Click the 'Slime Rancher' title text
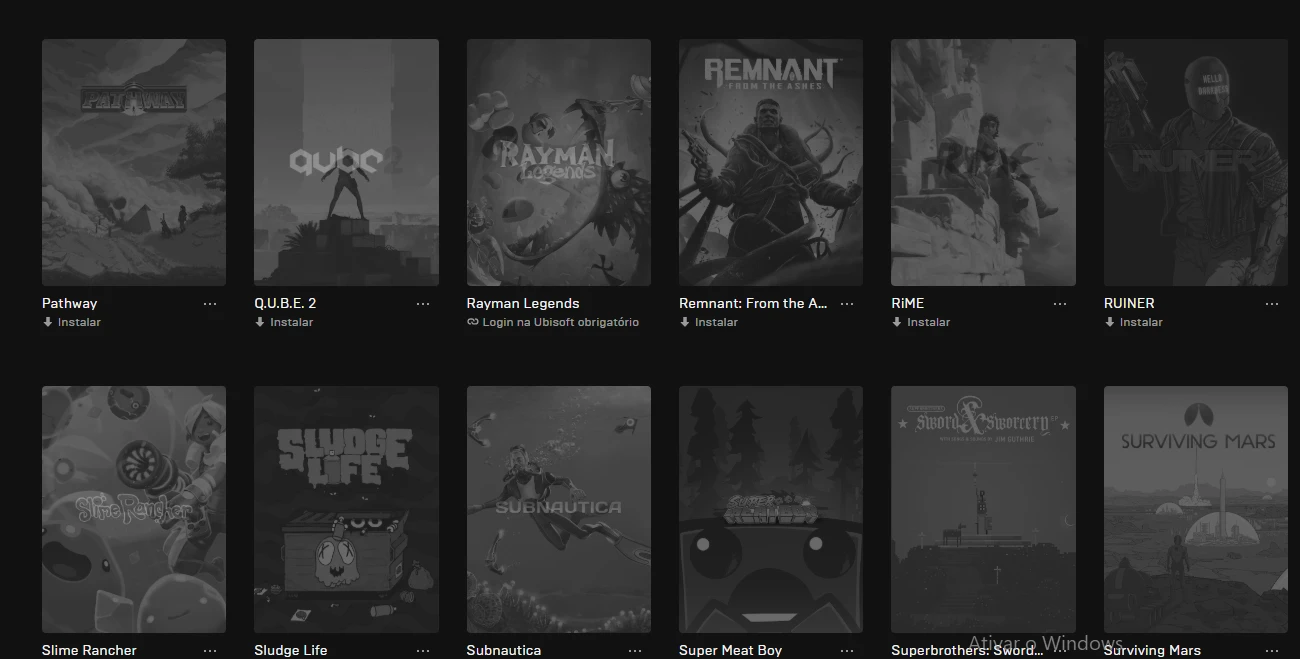1300x659 pixels. (89, 650)
